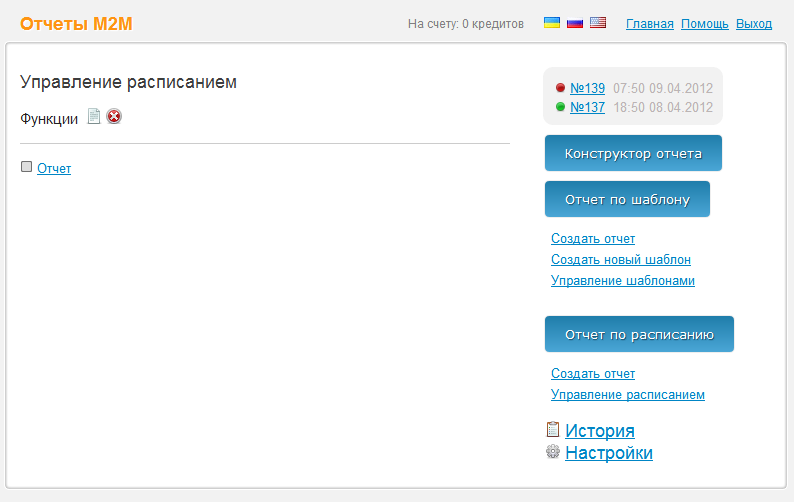Open Управление шаблонами link

click(x=622, y=281)
